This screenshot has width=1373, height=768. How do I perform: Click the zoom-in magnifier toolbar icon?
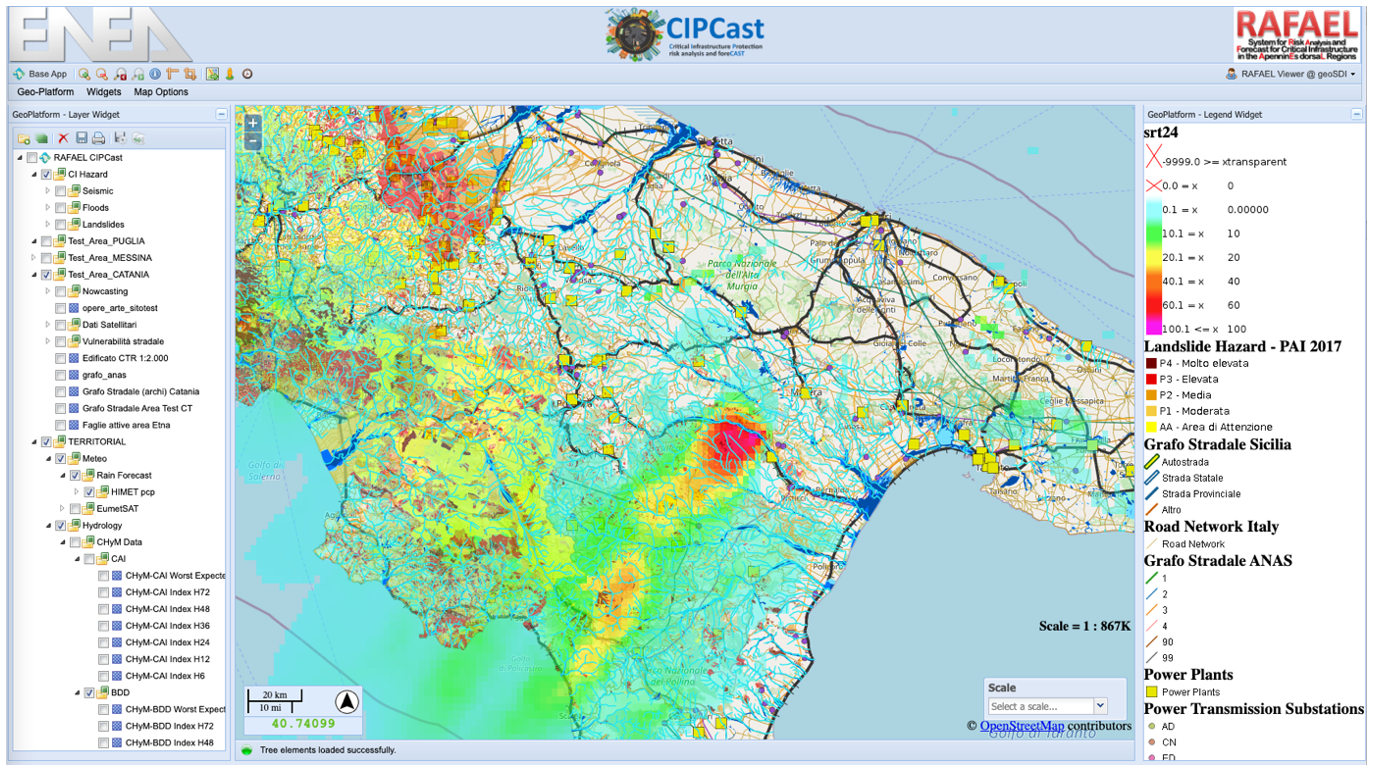(85, 74)
